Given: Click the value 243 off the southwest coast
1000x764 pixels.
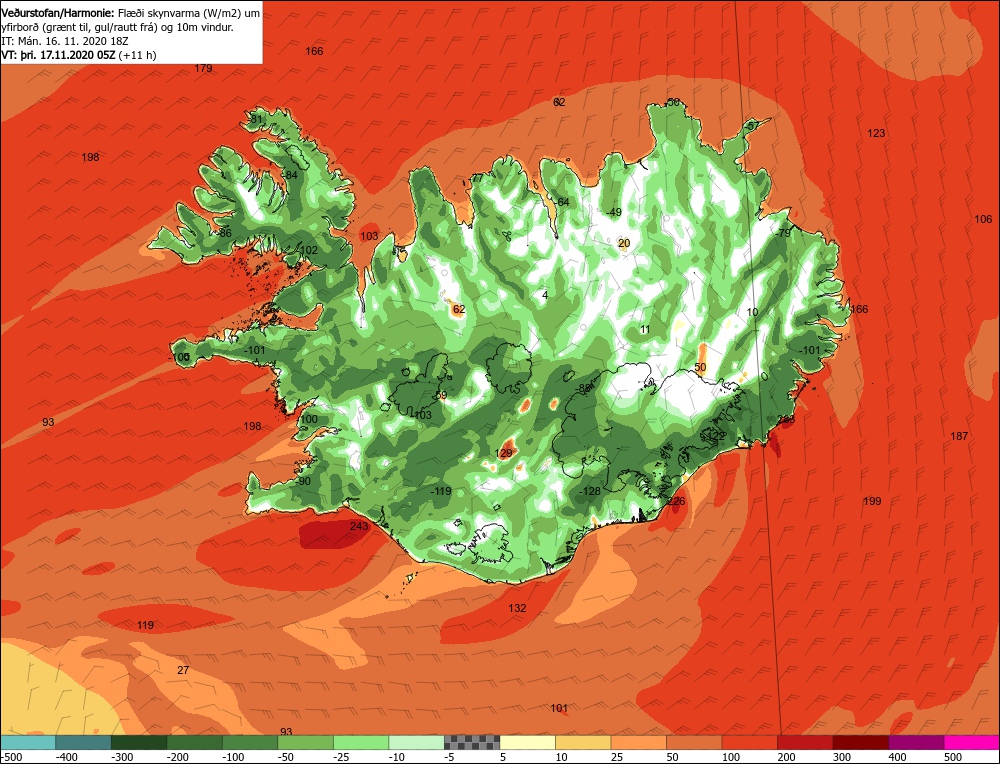Looking at the screenshot, I should pos(359,525).
